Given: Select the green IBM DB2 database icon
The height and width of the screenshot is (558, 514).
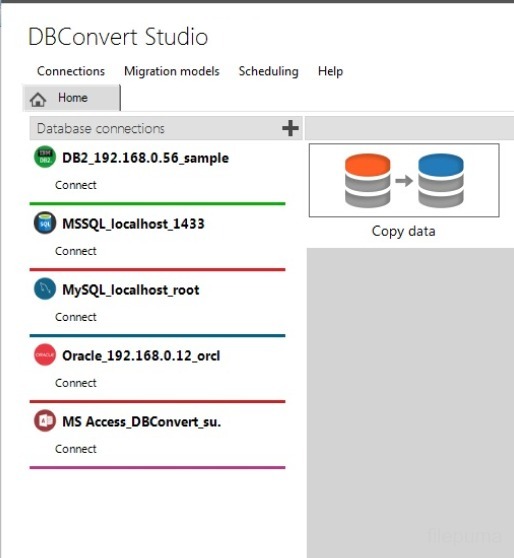Looking at the screenshot, I should click(x=45, y=157).
